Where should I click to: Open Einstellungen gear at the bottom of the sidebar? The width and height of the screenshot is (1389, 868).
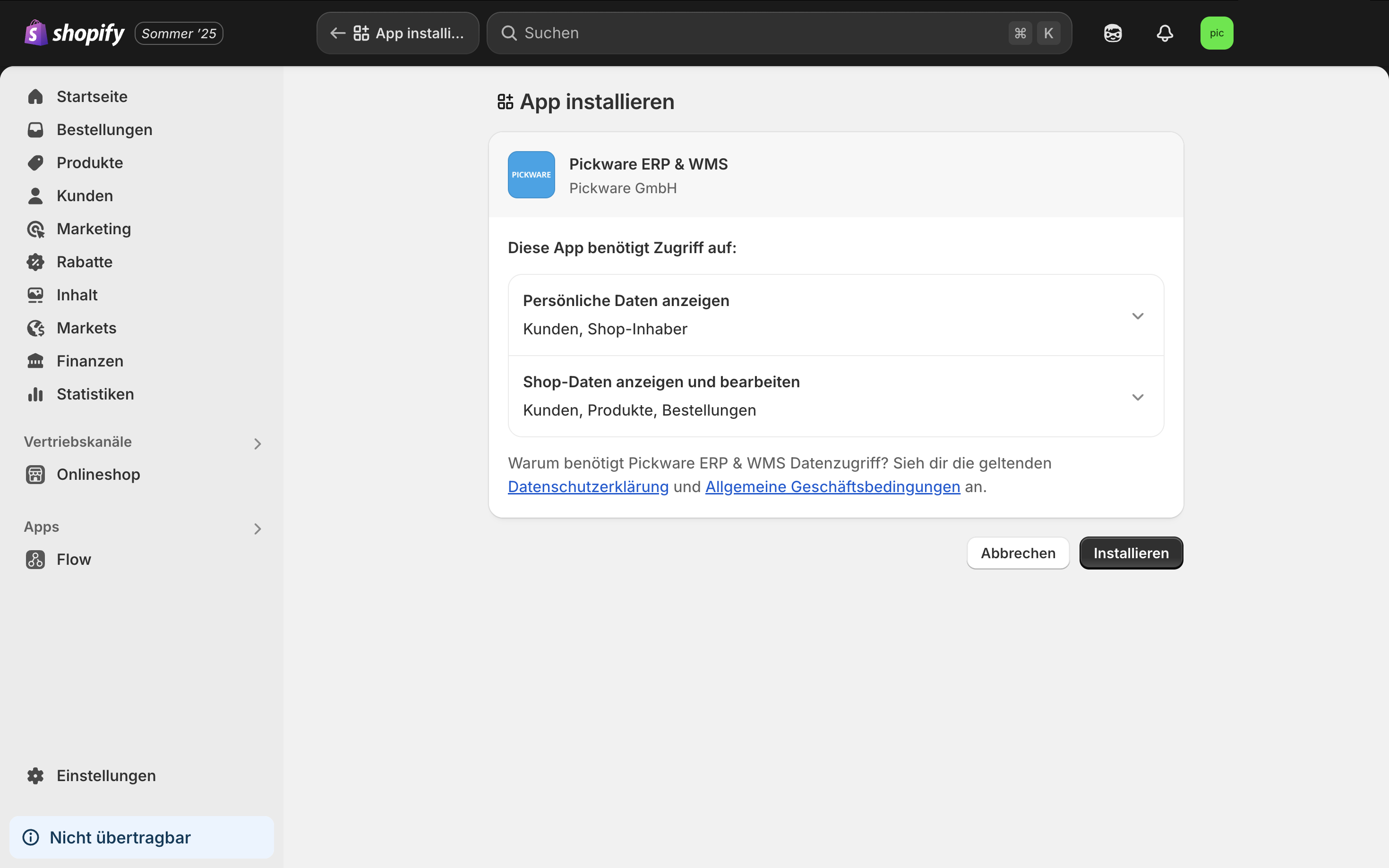pos(35,776)
